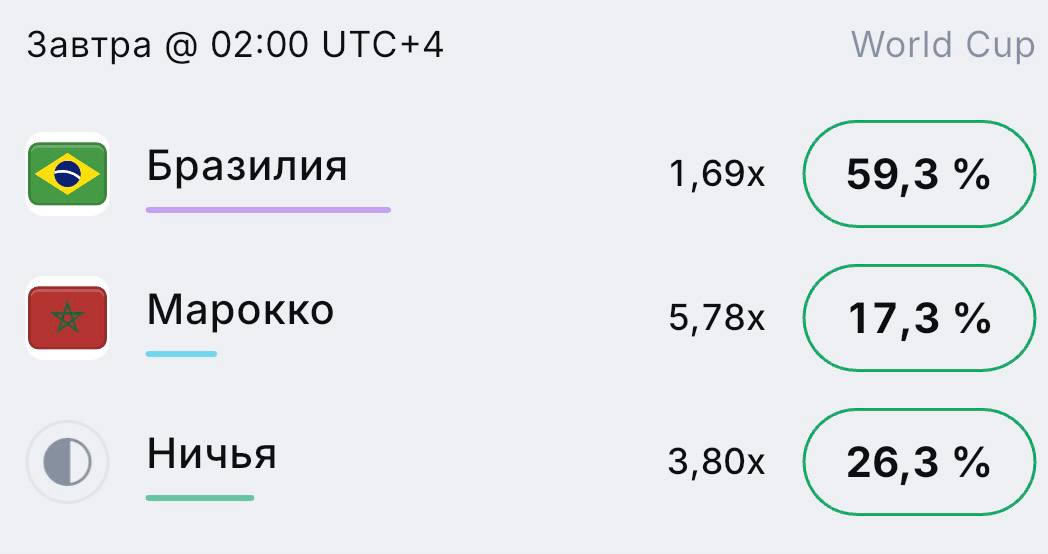Select the 17,3 % Morocco outcome button
Viewport: 1048px width, 554px height.
coord(918,318)
